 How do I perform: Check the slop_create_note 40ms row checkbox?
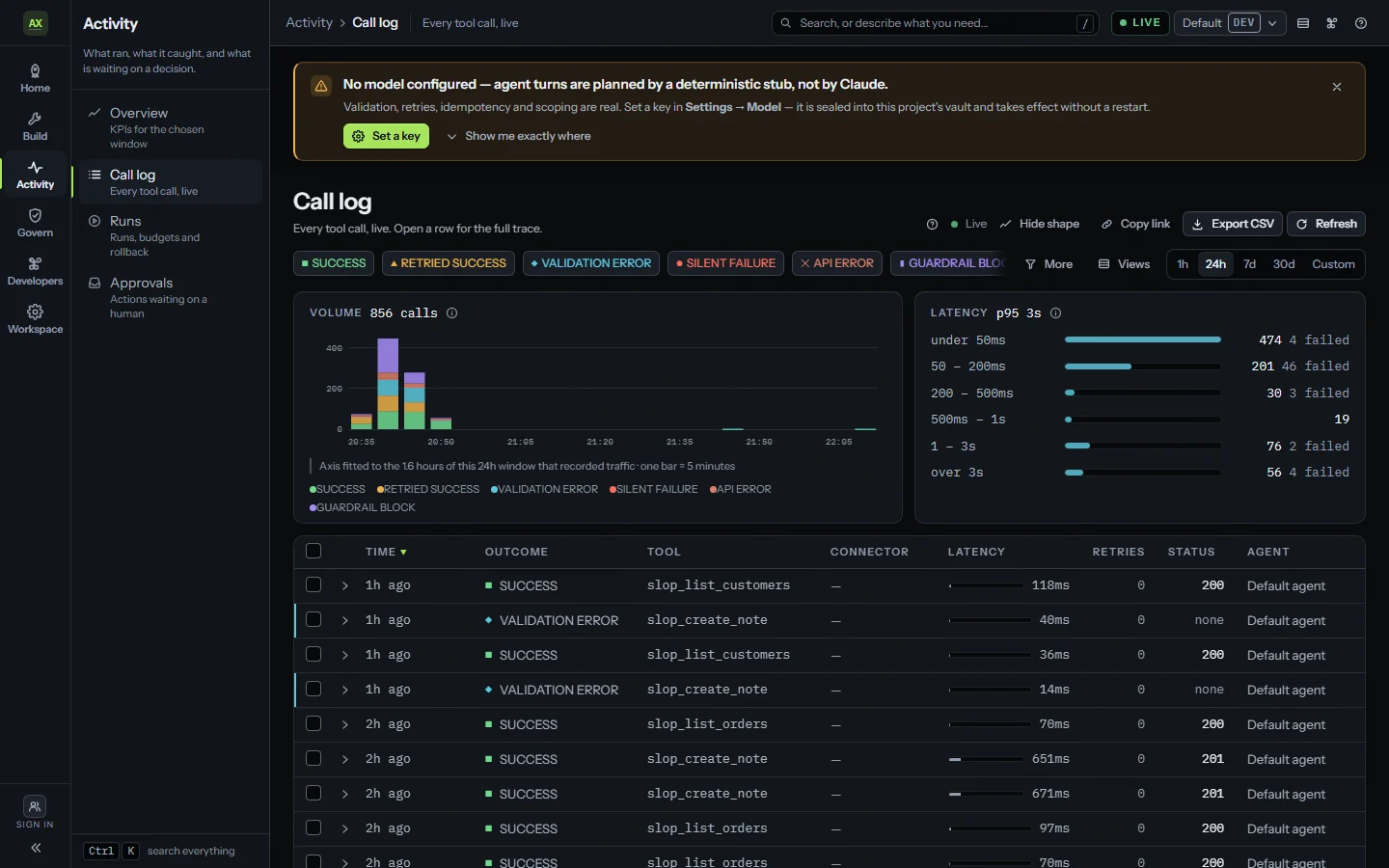[313, 620]
